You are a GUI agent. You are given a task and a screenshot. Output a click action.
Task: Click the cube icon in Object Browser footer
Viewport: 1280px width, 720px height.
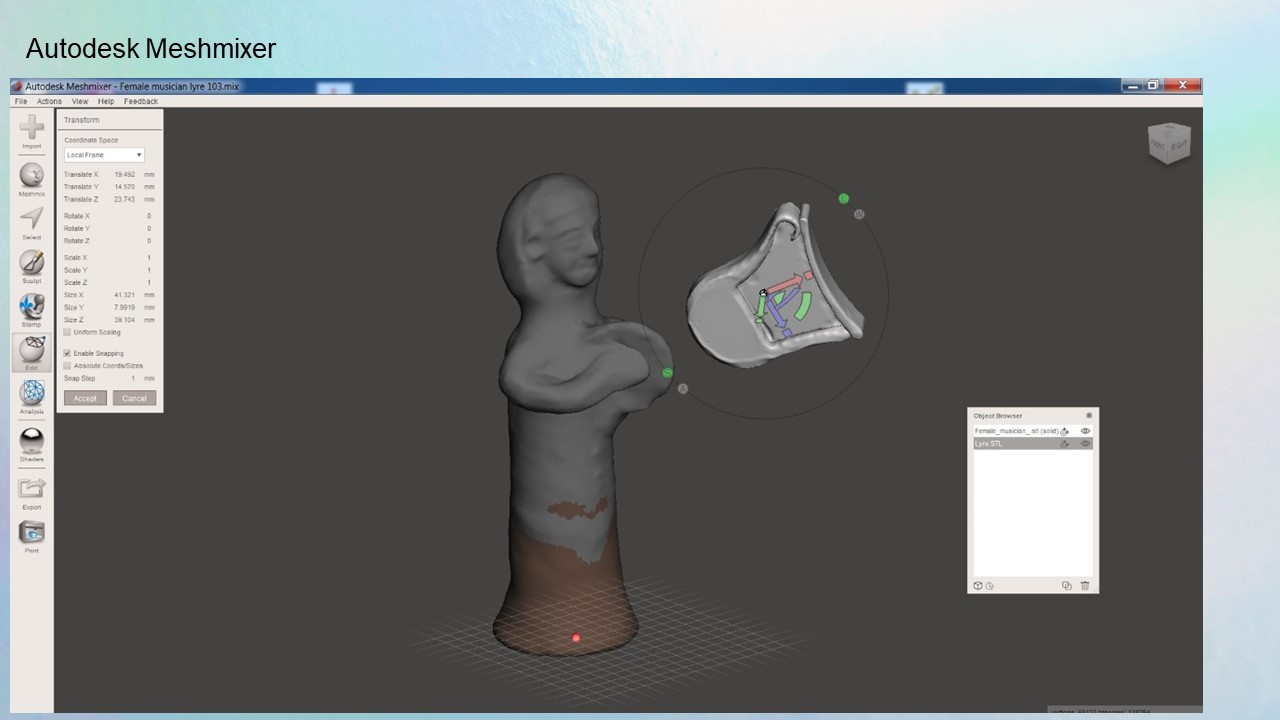click(x=978, y=586)
